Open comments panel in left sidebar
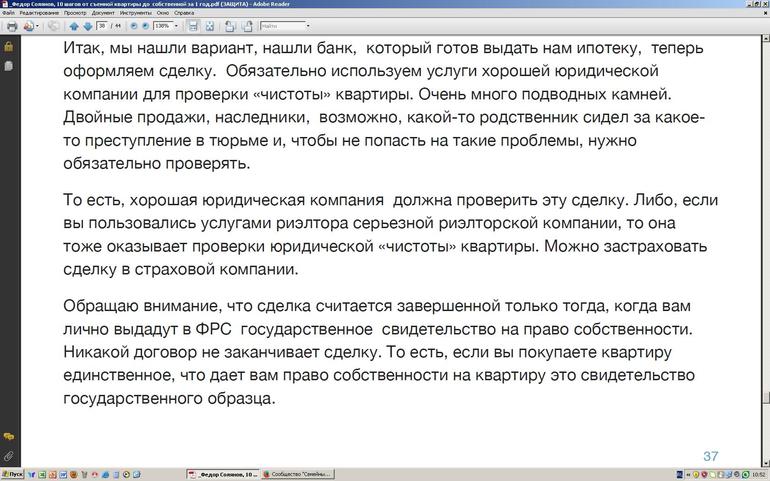The height and width of the screenshot is (481, 770). coord(8,437)
